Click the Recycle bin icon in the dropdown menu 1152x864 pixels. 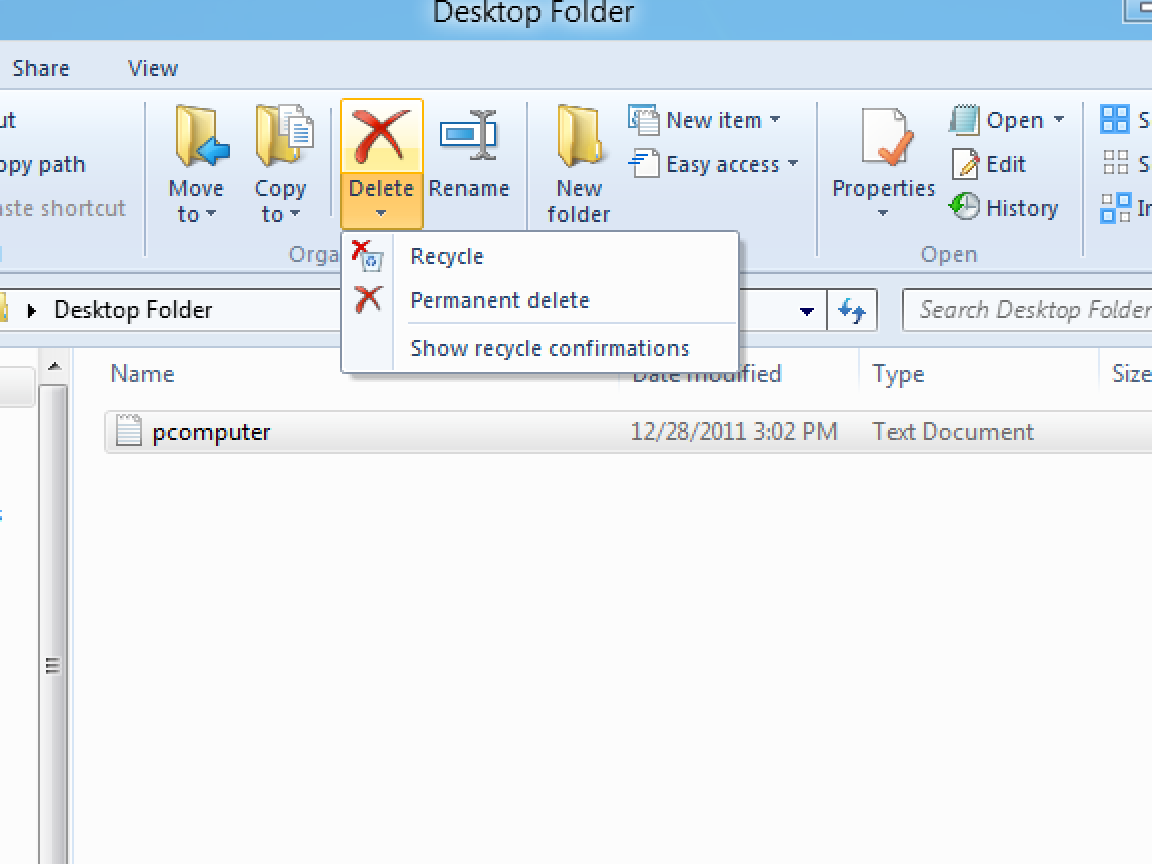click(367, 256)
